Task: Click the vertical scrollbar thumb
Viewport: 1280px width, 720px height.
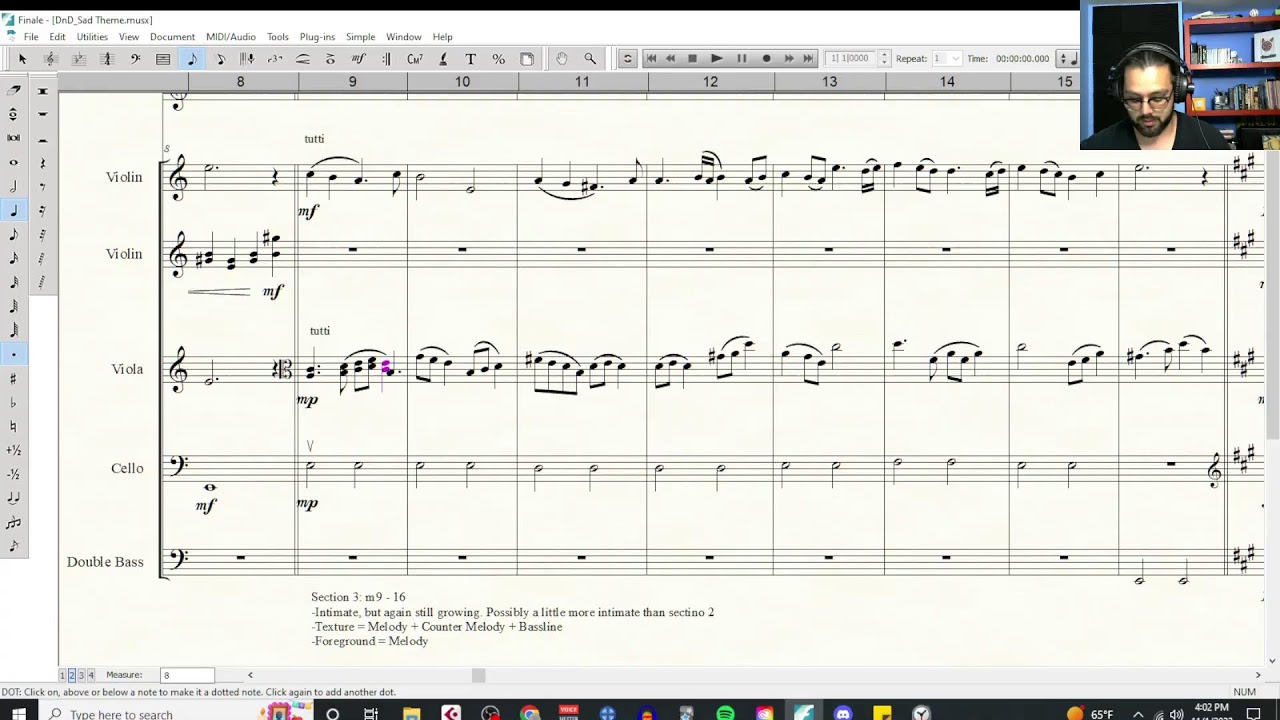Action: [x=1273, y=295]
